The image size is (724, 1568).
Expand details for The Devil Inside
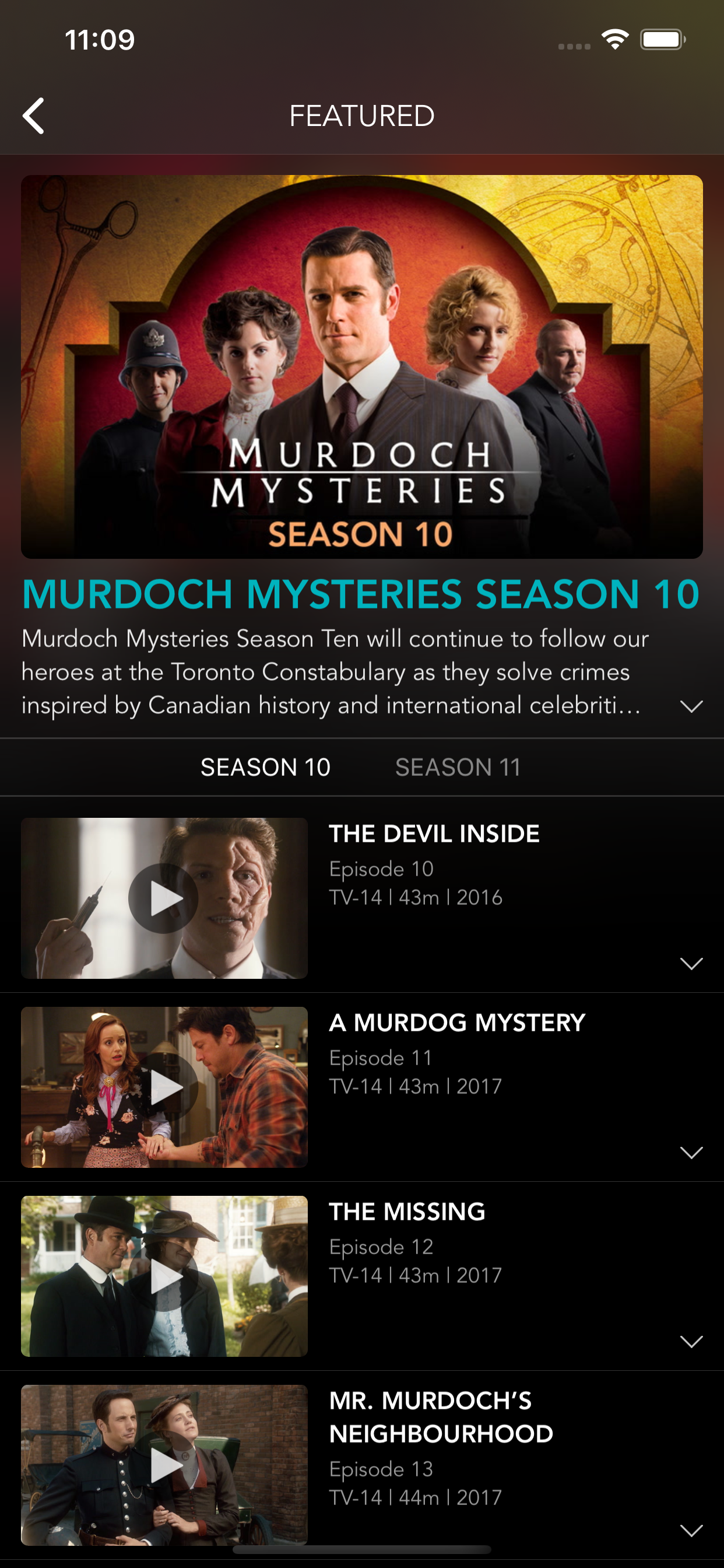pyautogui.click(x=691, y=963)
